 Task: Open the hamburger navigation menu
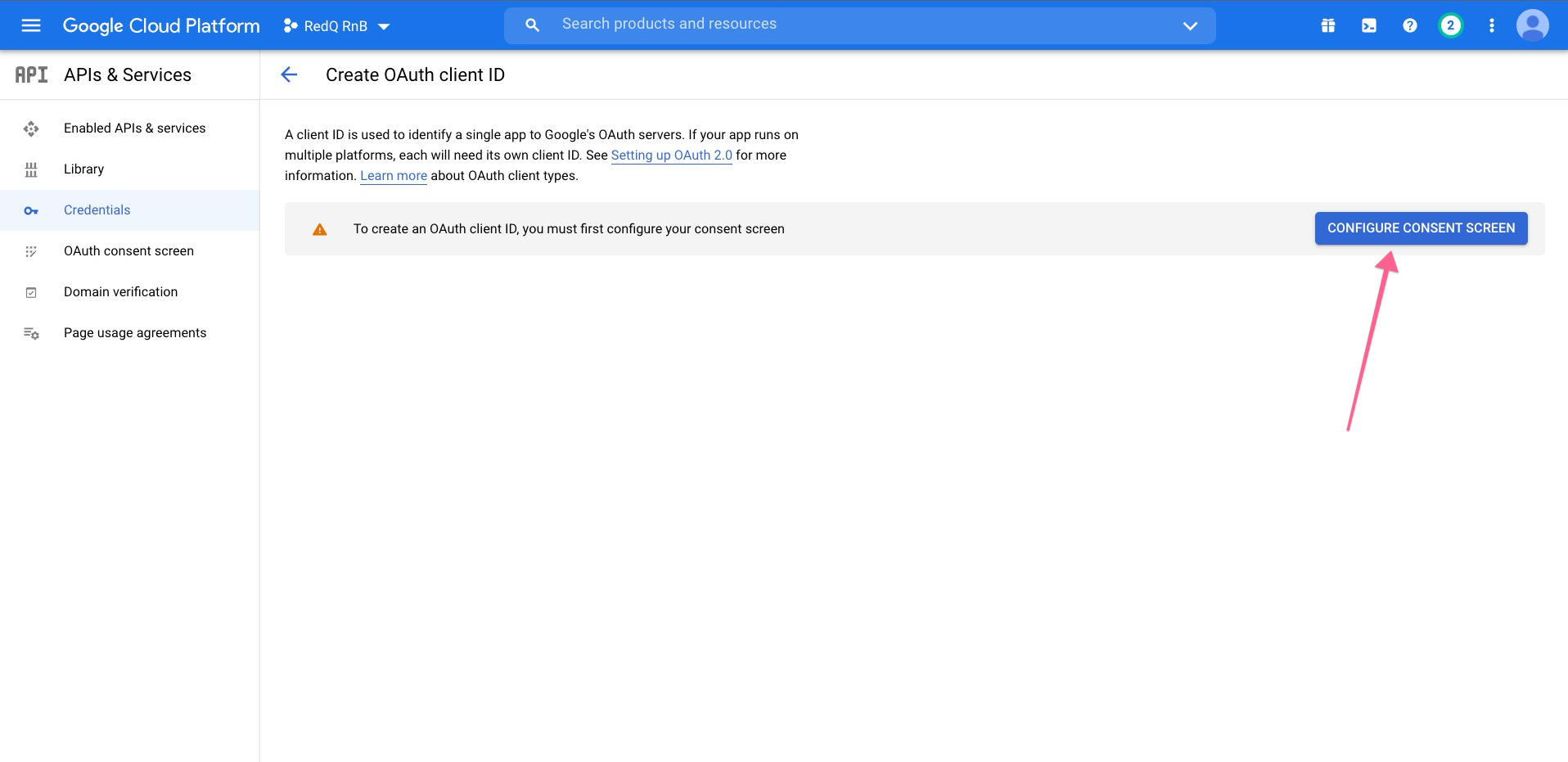pos(31,25)
